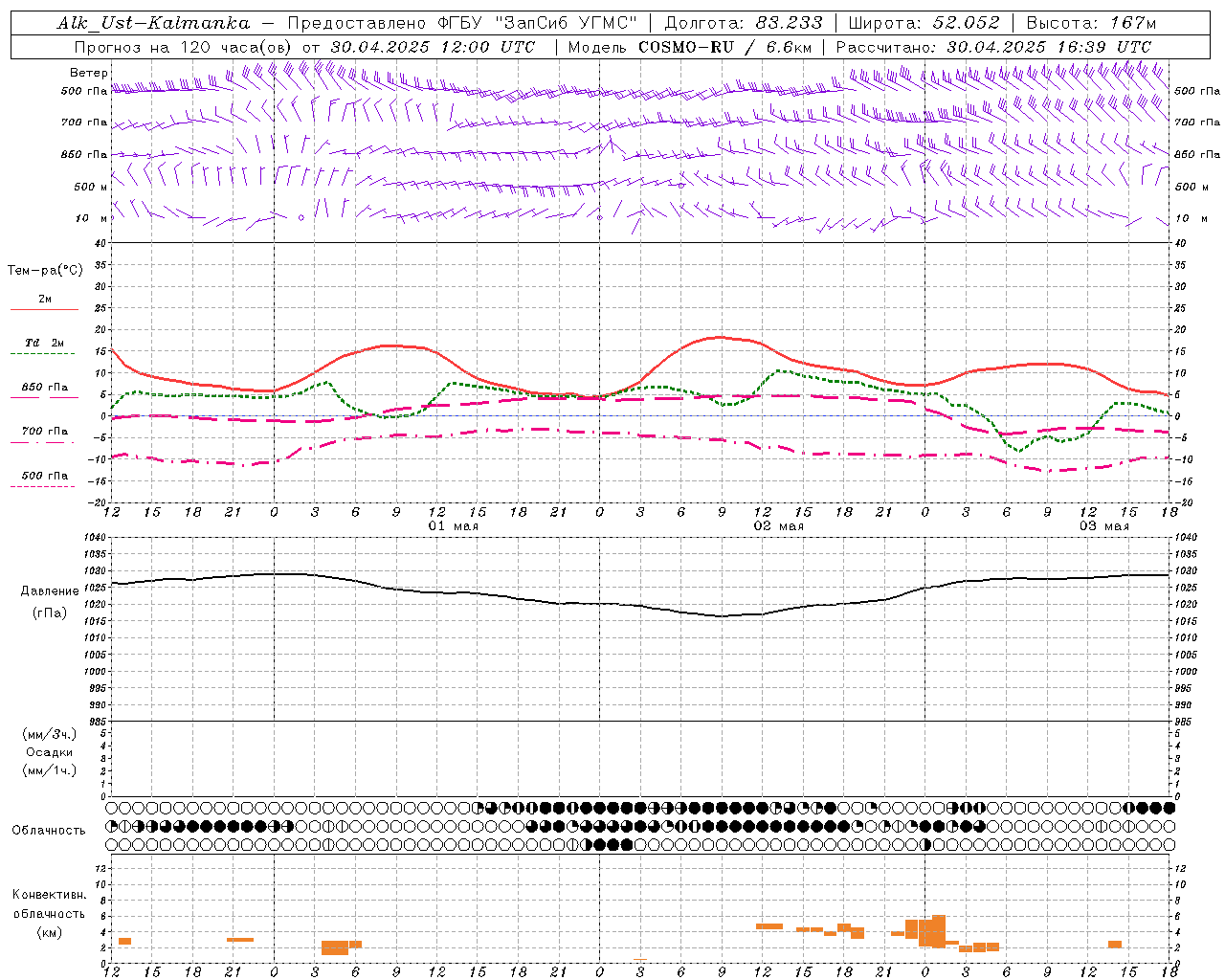Click the 2м temperature legend entry
Image resolution: width=1225 pixels, height=980 pixels.
(x=45, y=299)
